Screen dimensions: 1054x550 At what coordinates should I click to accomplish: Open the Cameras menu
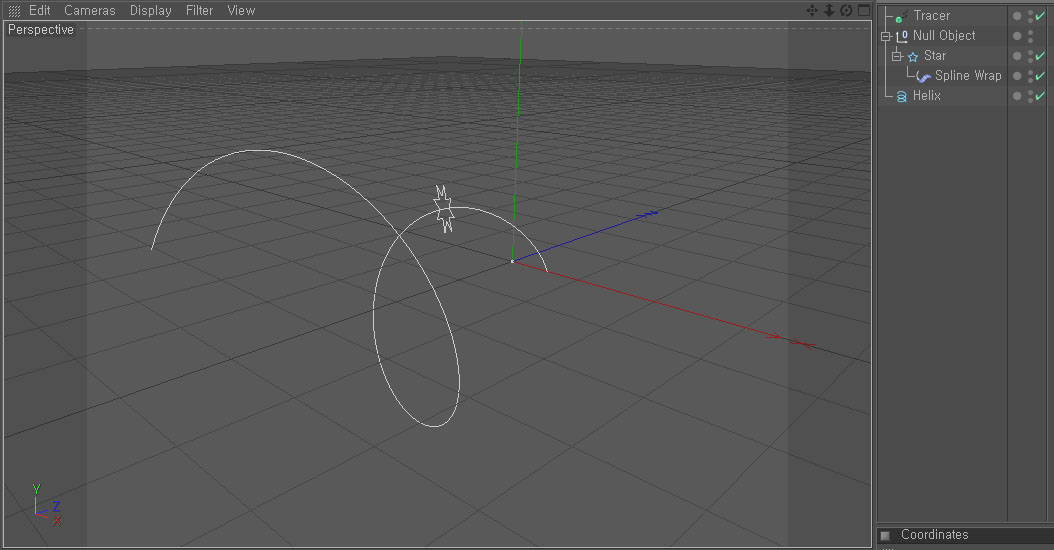pyautogui.click(x=90, y=11)
